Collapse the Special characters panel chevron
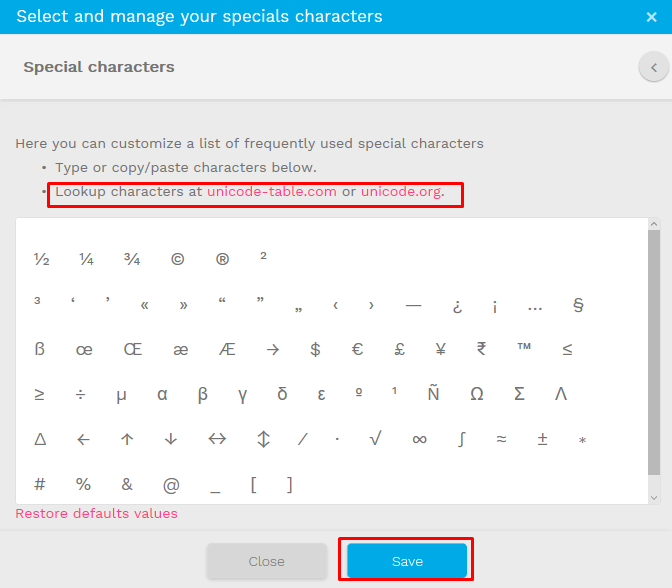This screenshot has height=588, width=672. pos(654,68)
